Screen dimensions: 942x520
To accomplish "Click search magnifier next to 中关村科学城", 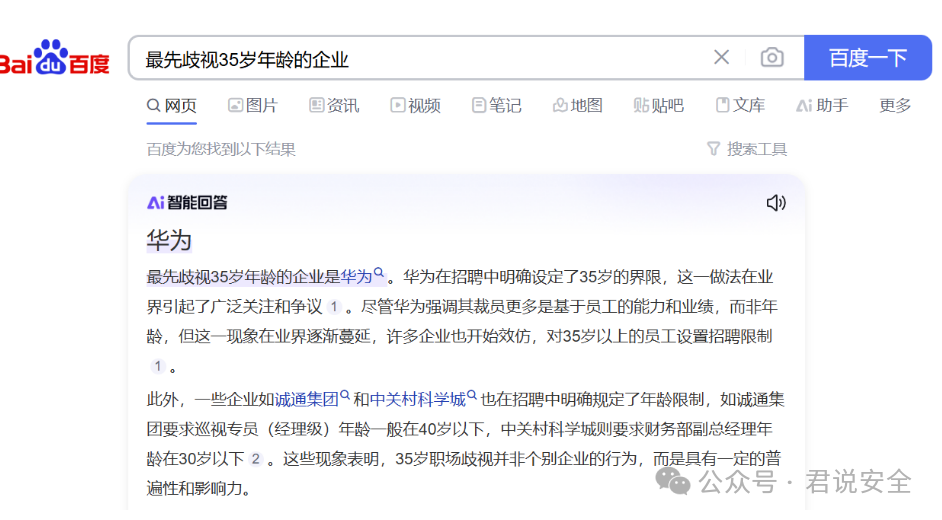I will pos(472,395).
